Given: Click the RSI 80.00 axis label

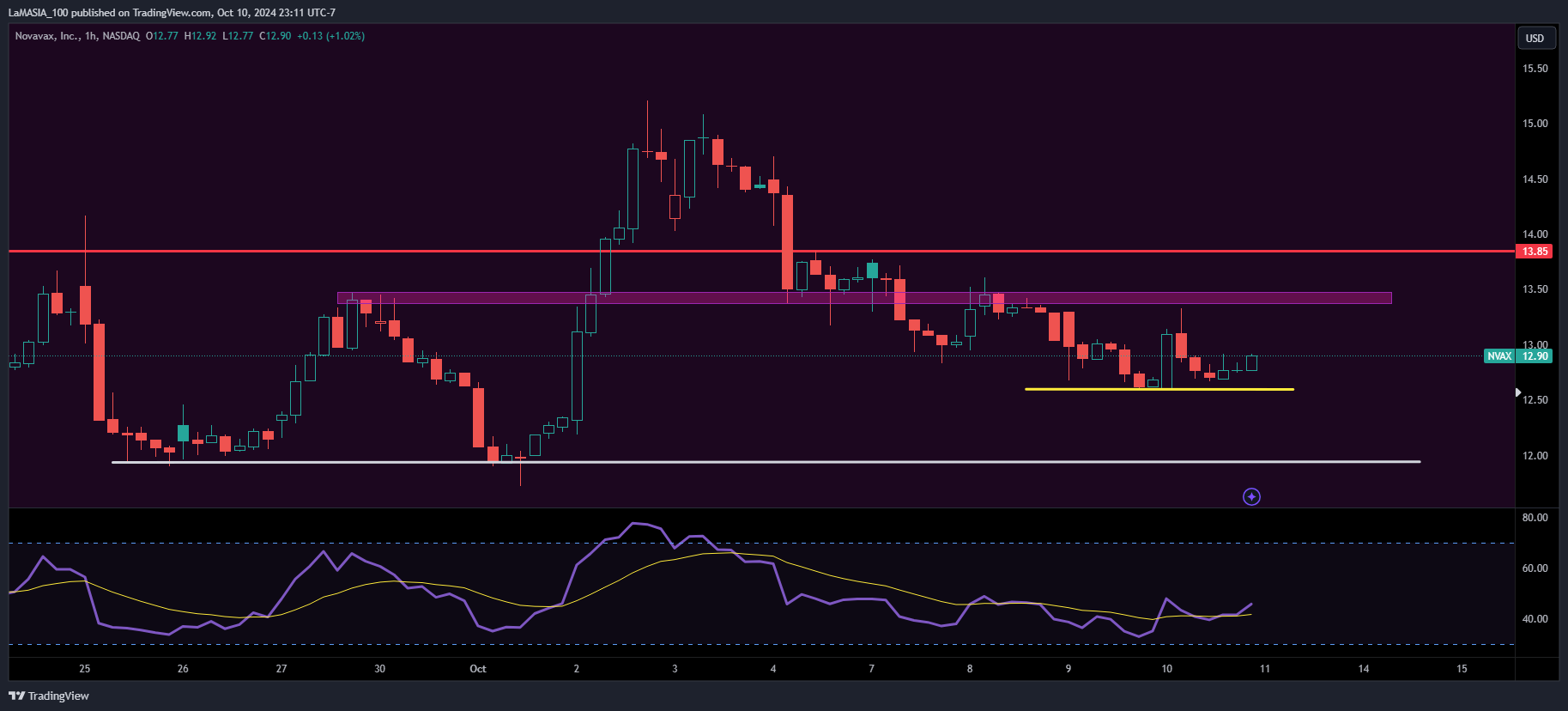Looking at the screenshot, I should (x=1535, y=518).
